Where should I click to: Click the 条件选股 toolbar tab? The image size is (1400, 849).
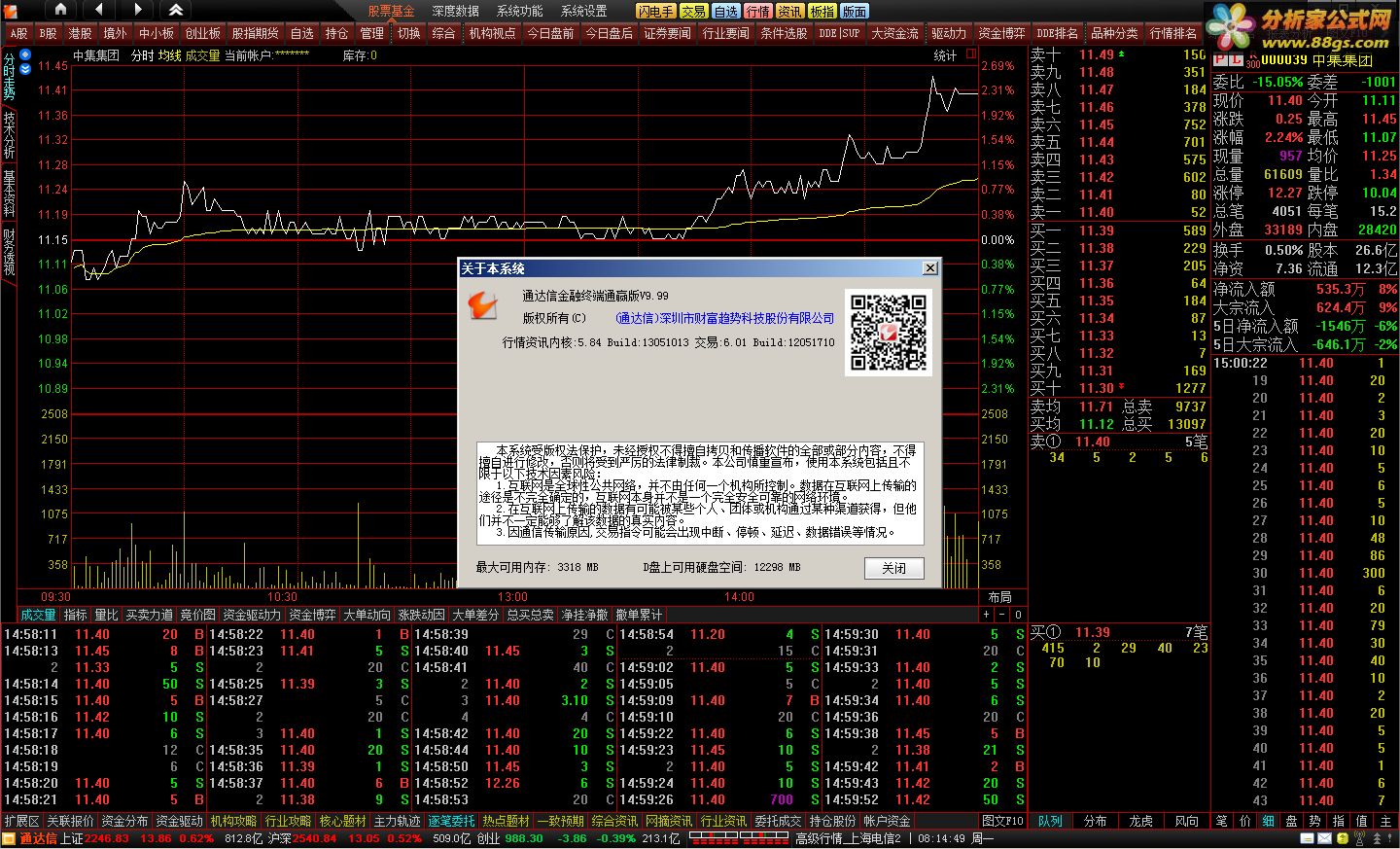(x=784, y=33)
